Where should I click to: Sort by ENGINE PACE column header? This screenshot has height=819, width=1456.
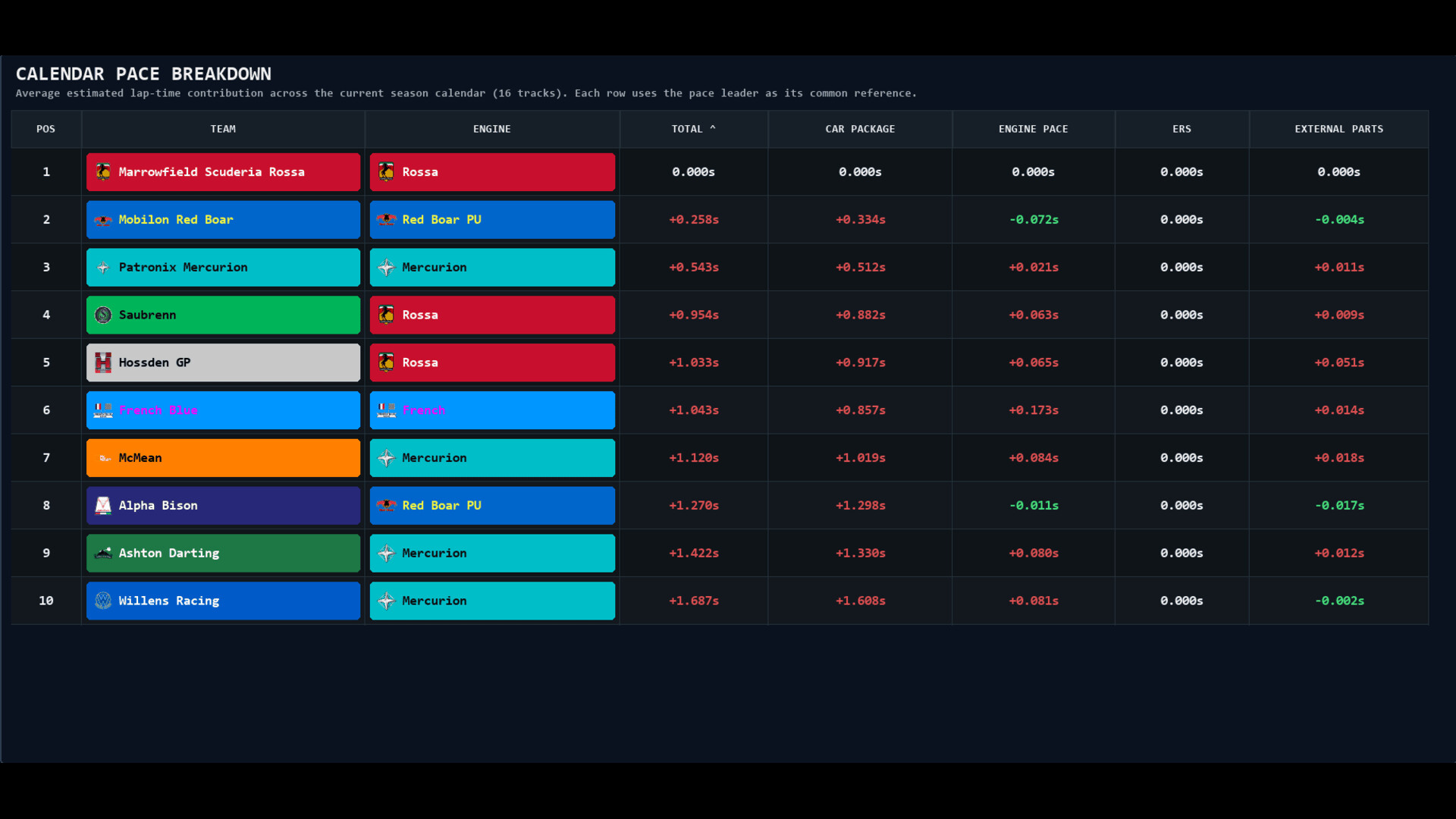click(1034, 129)
